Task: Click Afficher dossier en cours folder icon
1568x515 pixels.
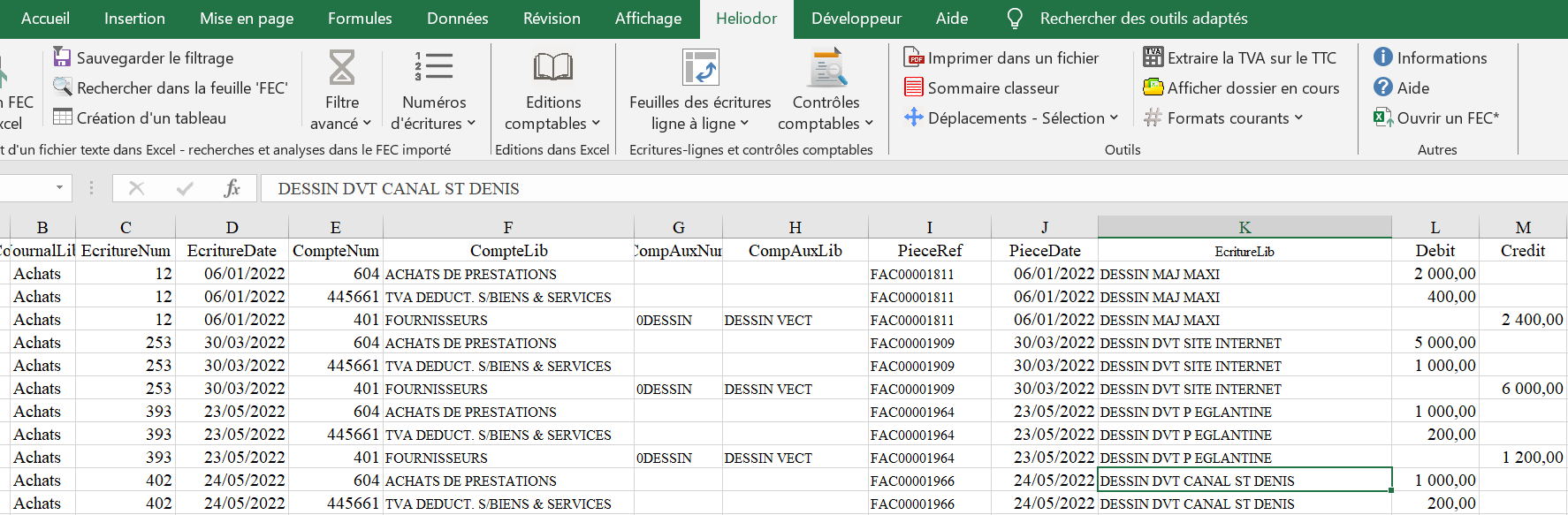Action: point(1153,87)
